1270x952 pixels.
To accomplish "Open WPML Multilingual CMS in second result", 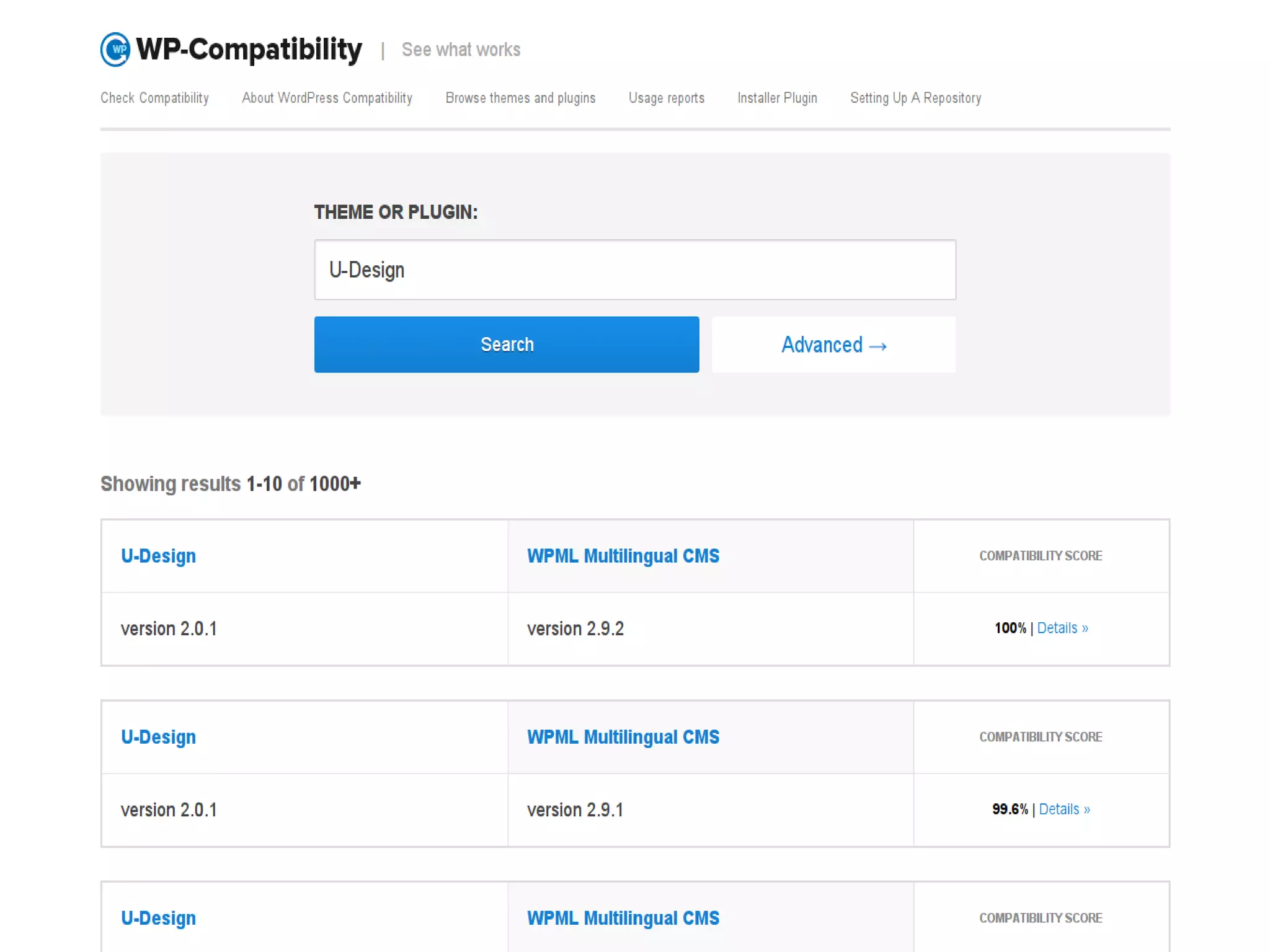I will click(623, 737).
